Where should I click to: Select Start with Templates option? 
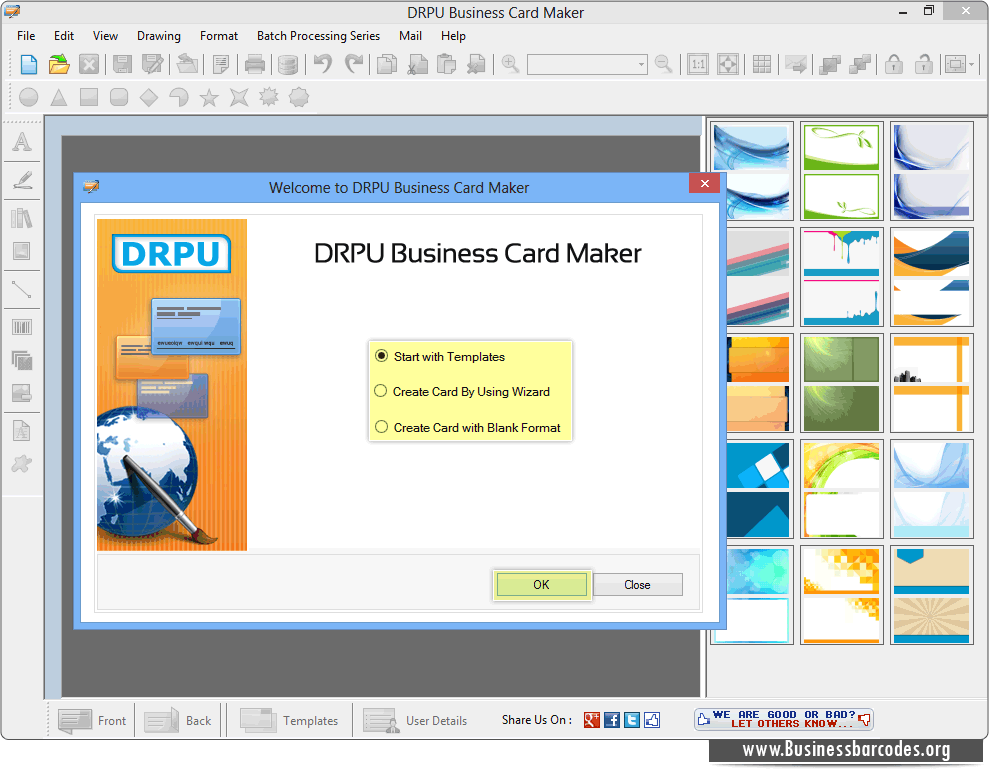tap(440, 356)
